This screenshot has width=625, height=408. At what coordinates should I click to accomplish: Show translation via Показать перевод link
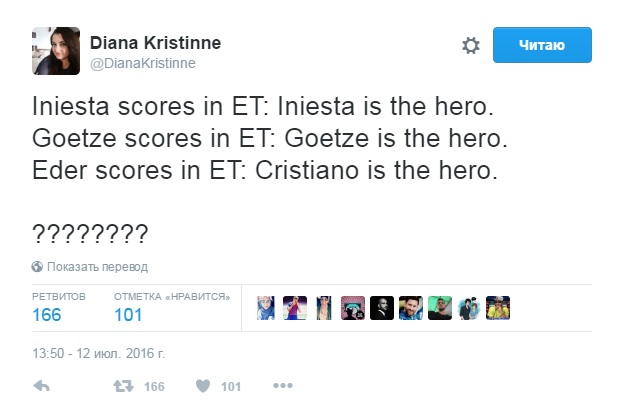click(x=97, y=267)
